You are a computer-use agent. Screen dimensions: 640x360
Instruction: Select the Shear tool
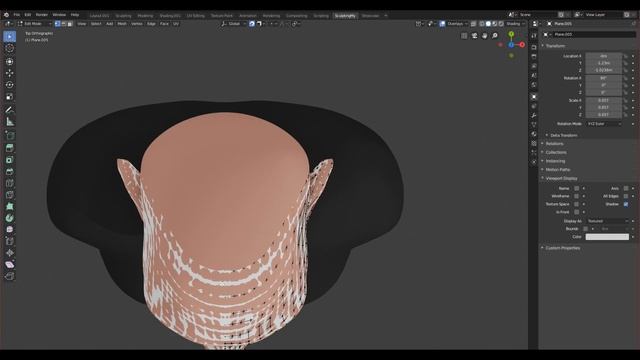click(x=10, y=265)
